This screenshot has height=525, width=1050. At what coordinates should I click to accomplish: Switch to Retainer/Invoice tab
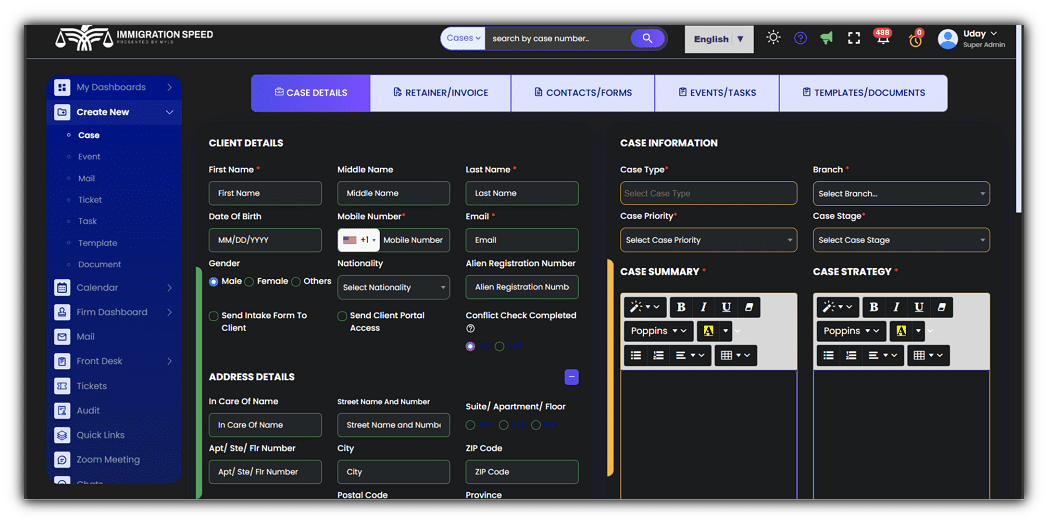[x=441, y=93]
